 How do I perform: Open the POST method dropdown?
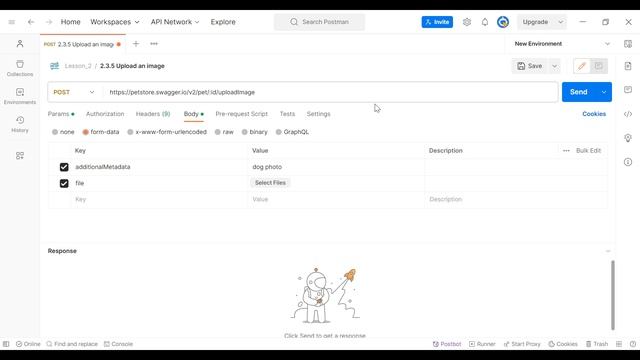point(74,92)
